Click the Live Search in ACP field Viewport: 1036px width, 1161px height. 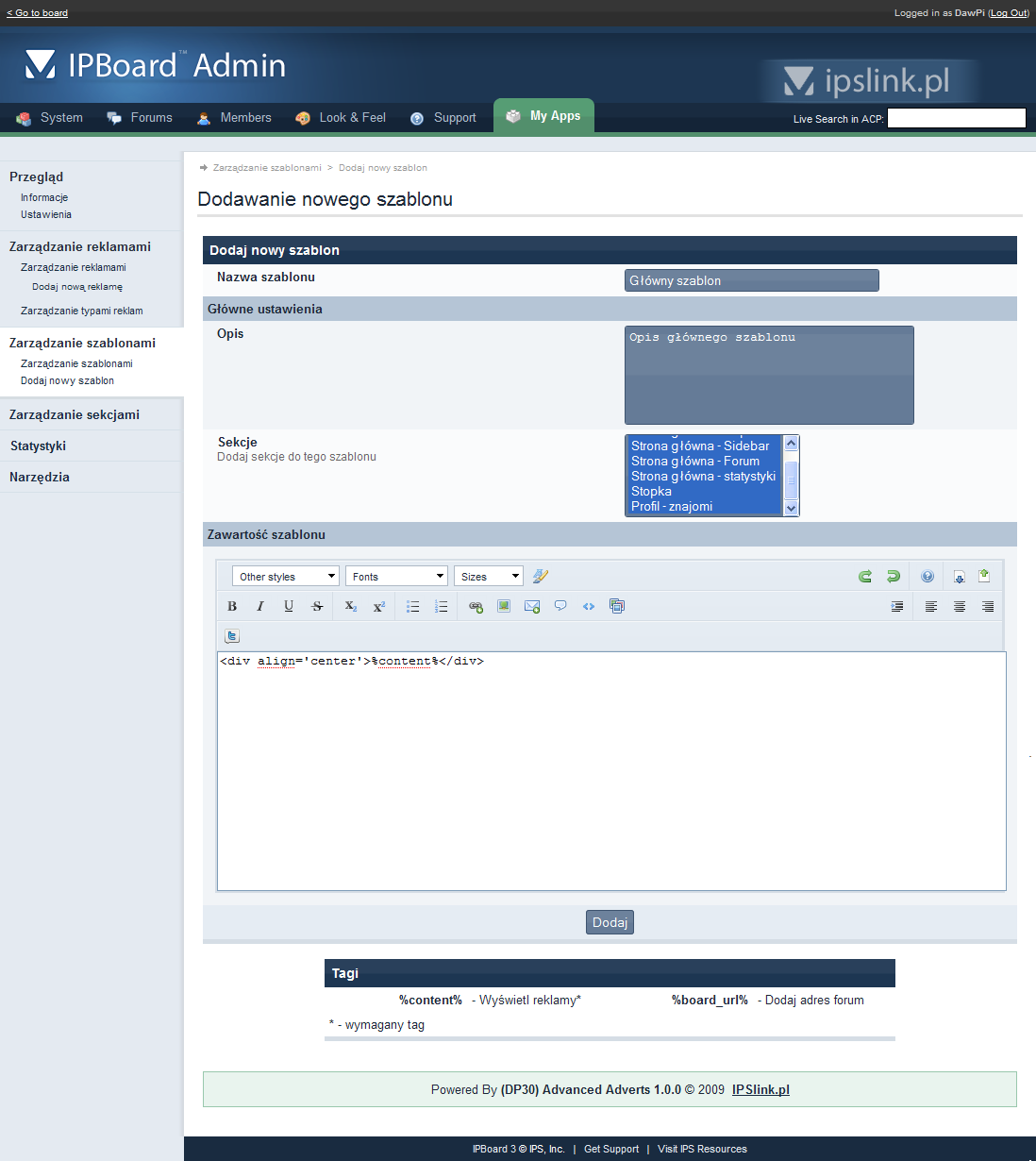click(956, 118)
